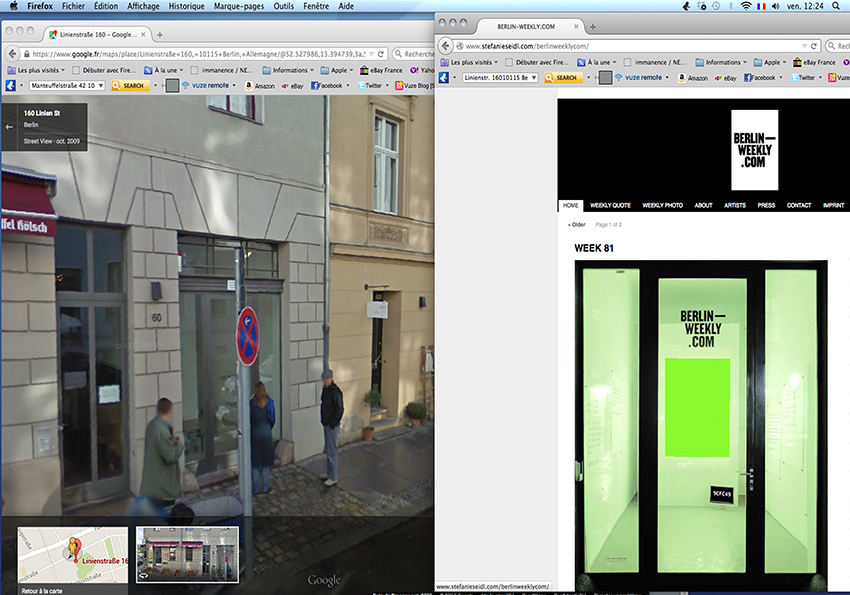Click the yellow SEARCH button in the Berlin-Weekly window
Screen dimensions: 850x595
point(563,77)
